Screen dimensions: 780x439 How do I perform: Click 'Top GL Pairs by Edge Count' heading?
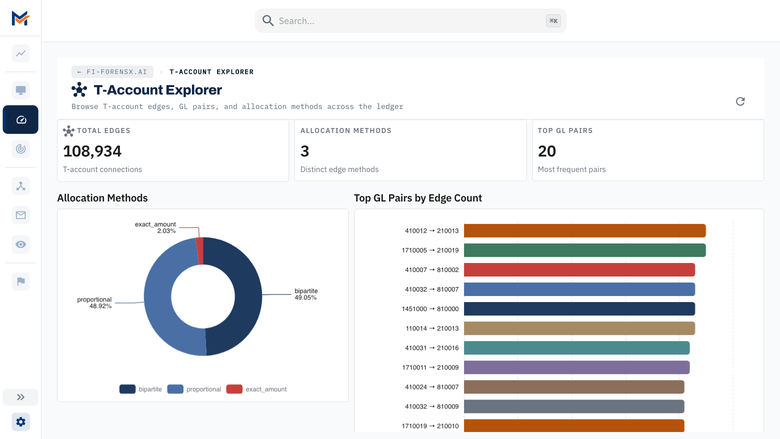tap(418, 198)
